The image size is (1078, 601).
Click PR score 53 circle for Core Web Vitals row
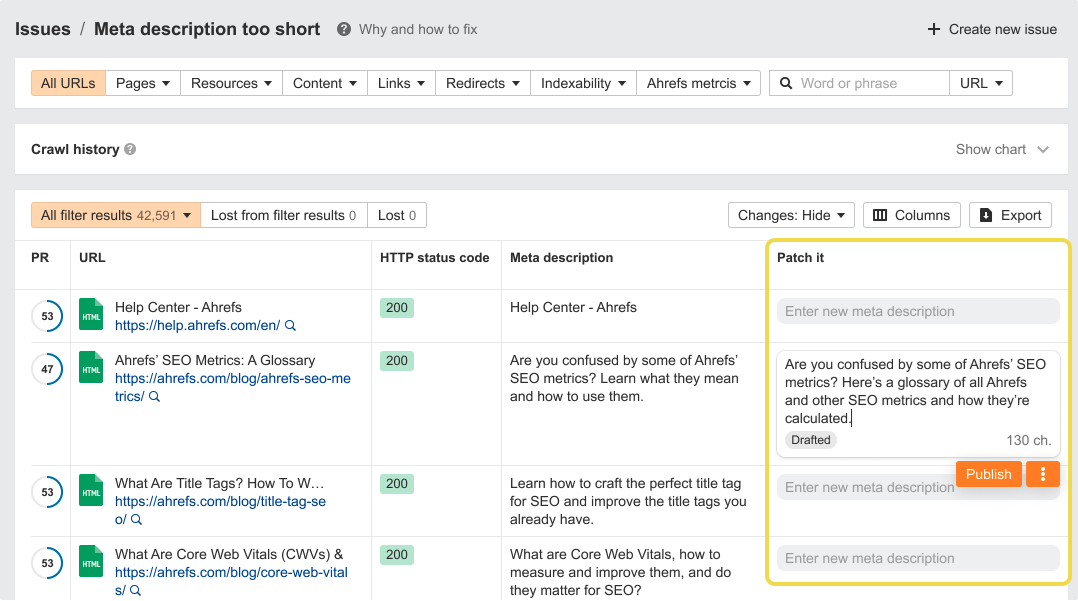(47, 563)
